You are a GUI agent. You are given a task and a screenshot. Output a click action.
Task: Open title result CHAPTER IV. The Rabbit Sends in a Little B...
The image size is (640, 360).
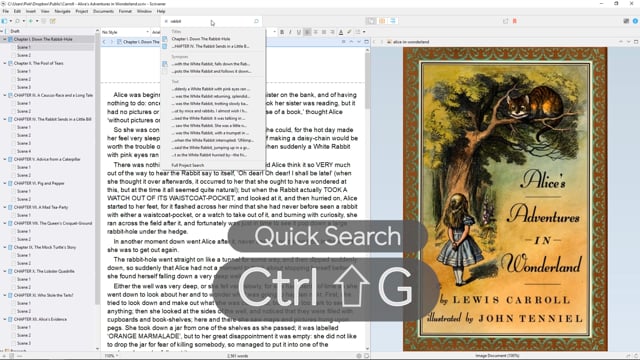point(211,46)
